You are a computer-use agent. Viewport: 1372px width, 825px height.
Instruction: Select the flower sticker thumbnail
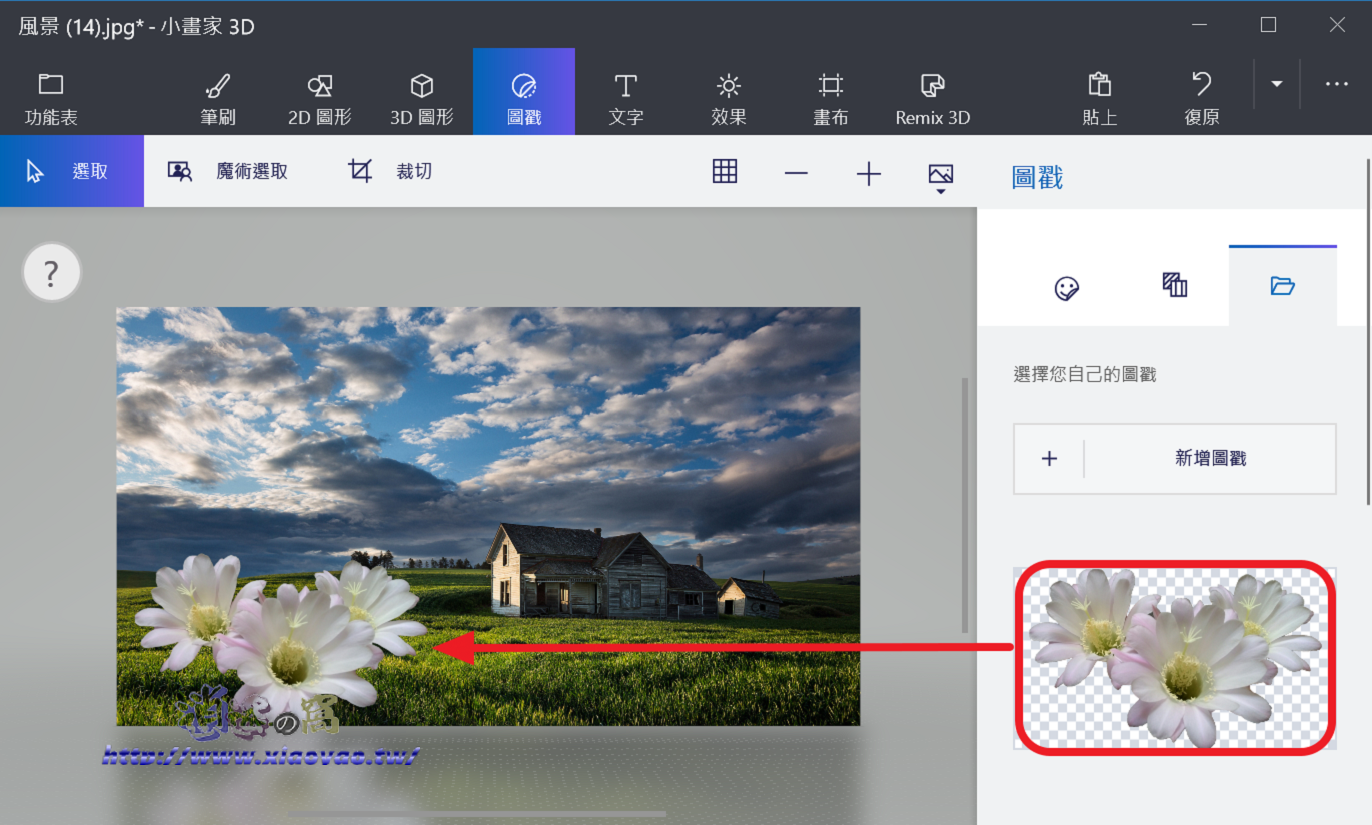1175,658
